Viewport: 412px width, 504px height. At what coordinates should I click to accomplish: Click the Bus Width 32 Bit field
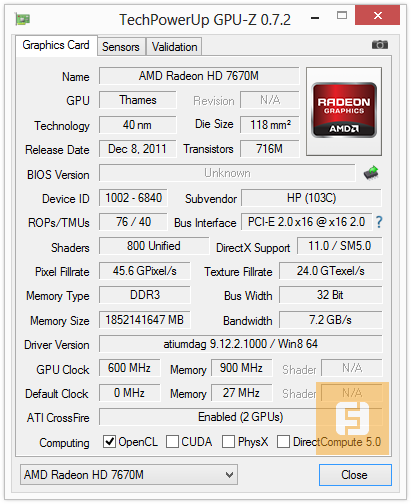point(331,295)
